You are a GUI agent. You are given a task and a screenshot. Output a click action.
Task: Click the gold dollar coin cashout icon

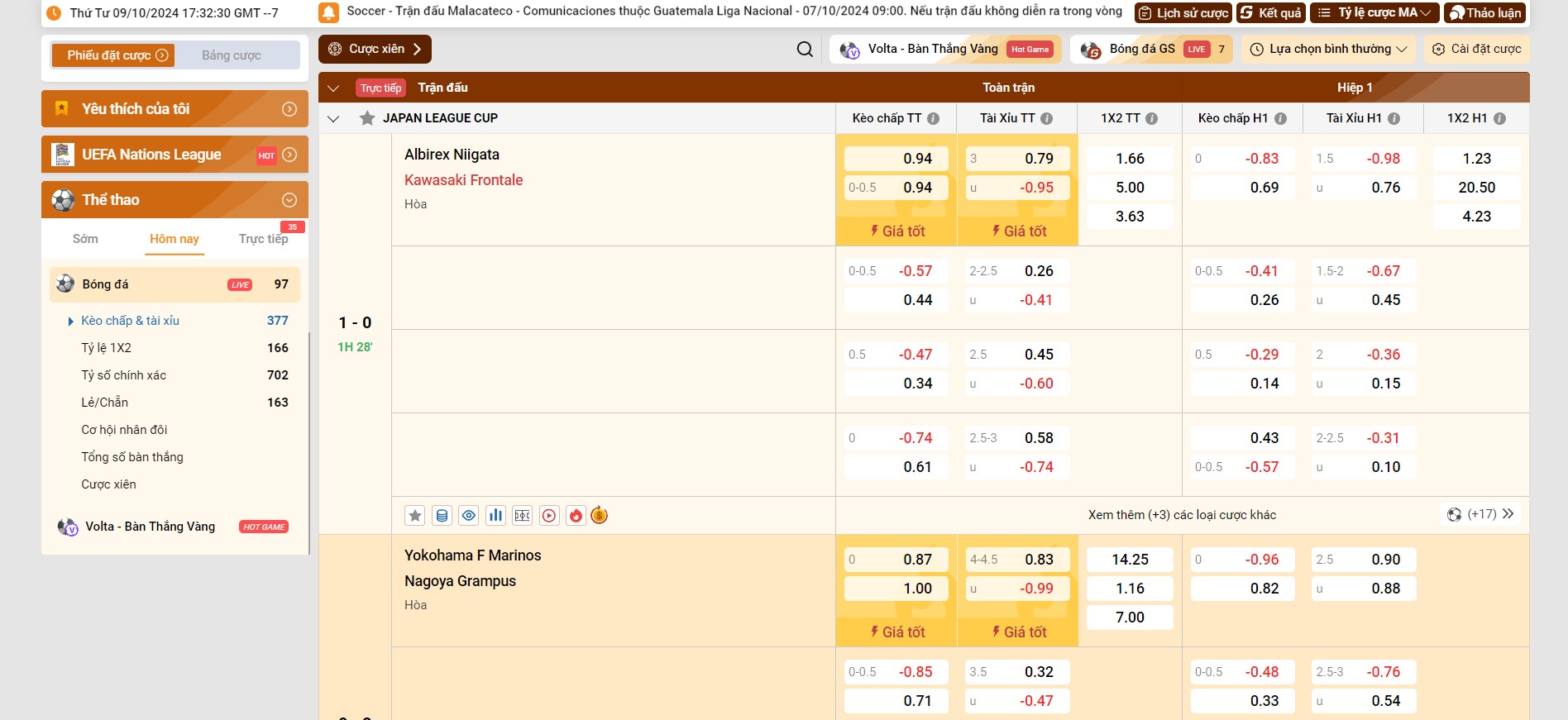pyautogui.click(x=600, y=516)
